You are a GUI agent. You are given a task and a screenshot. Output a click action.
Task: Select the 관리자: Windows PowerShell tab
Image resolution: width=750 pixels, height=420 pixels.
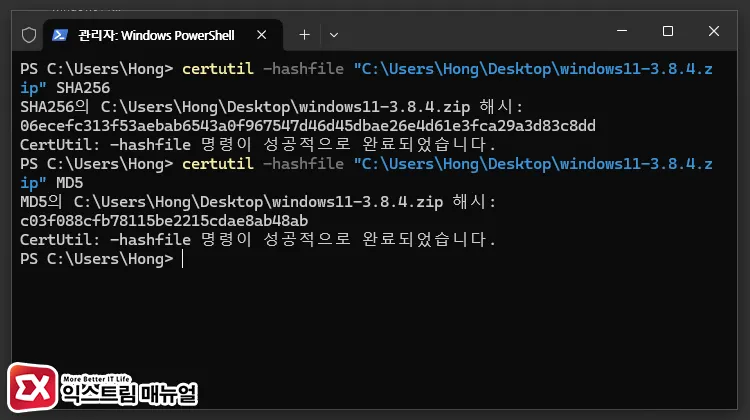click(x=163, y=35)
